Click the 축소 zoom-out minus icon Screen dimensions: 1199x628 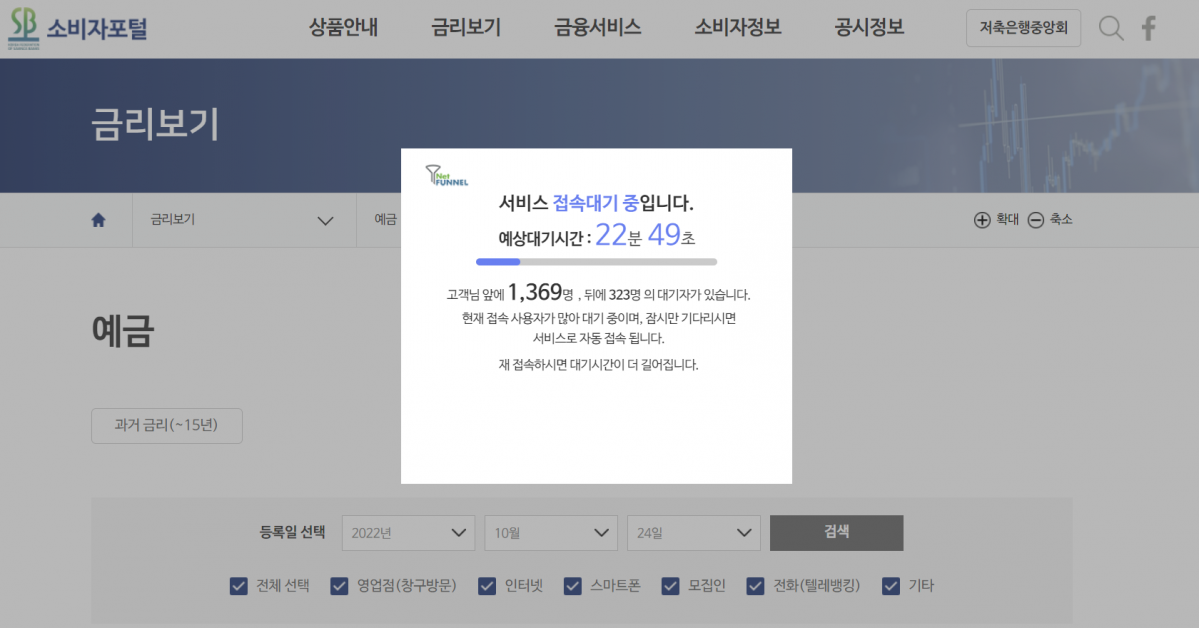tap(1036, 220)
